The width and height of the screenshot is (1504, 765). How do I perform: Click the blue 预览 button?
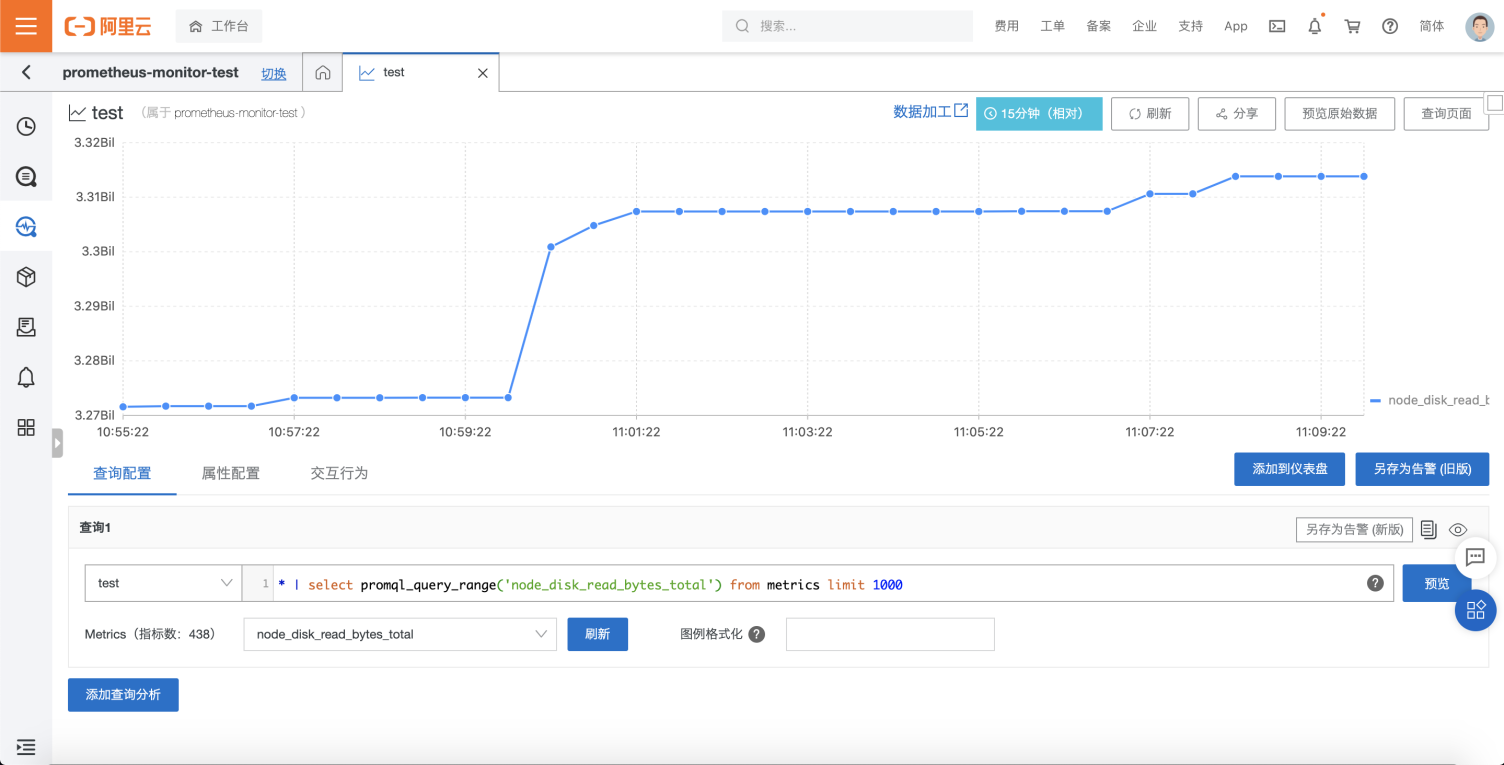1436,583
